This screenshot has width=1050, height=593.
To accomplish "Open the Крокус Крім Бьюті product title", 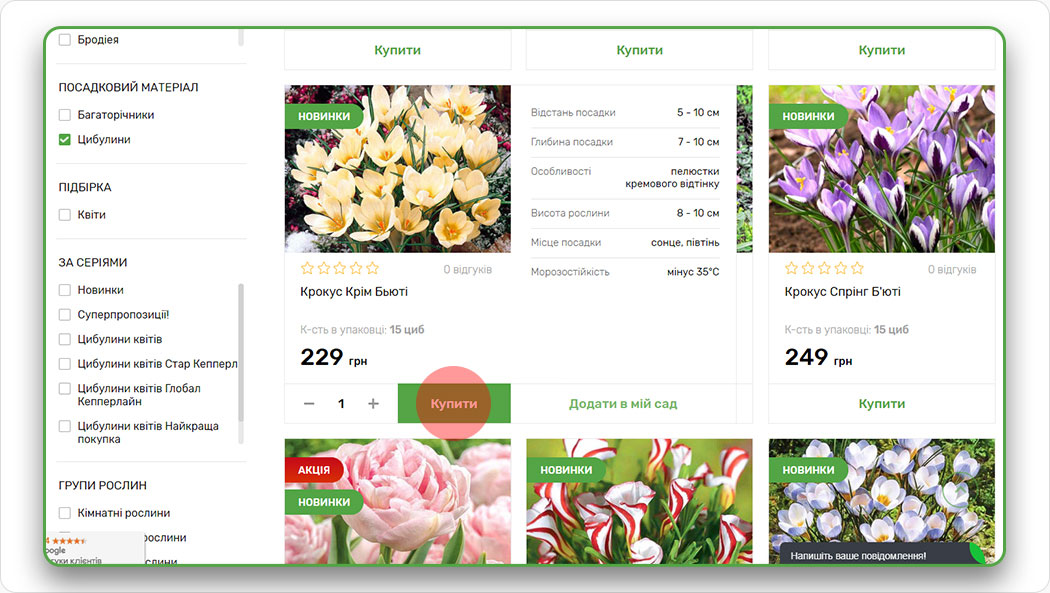I will [x=354, y=292].
